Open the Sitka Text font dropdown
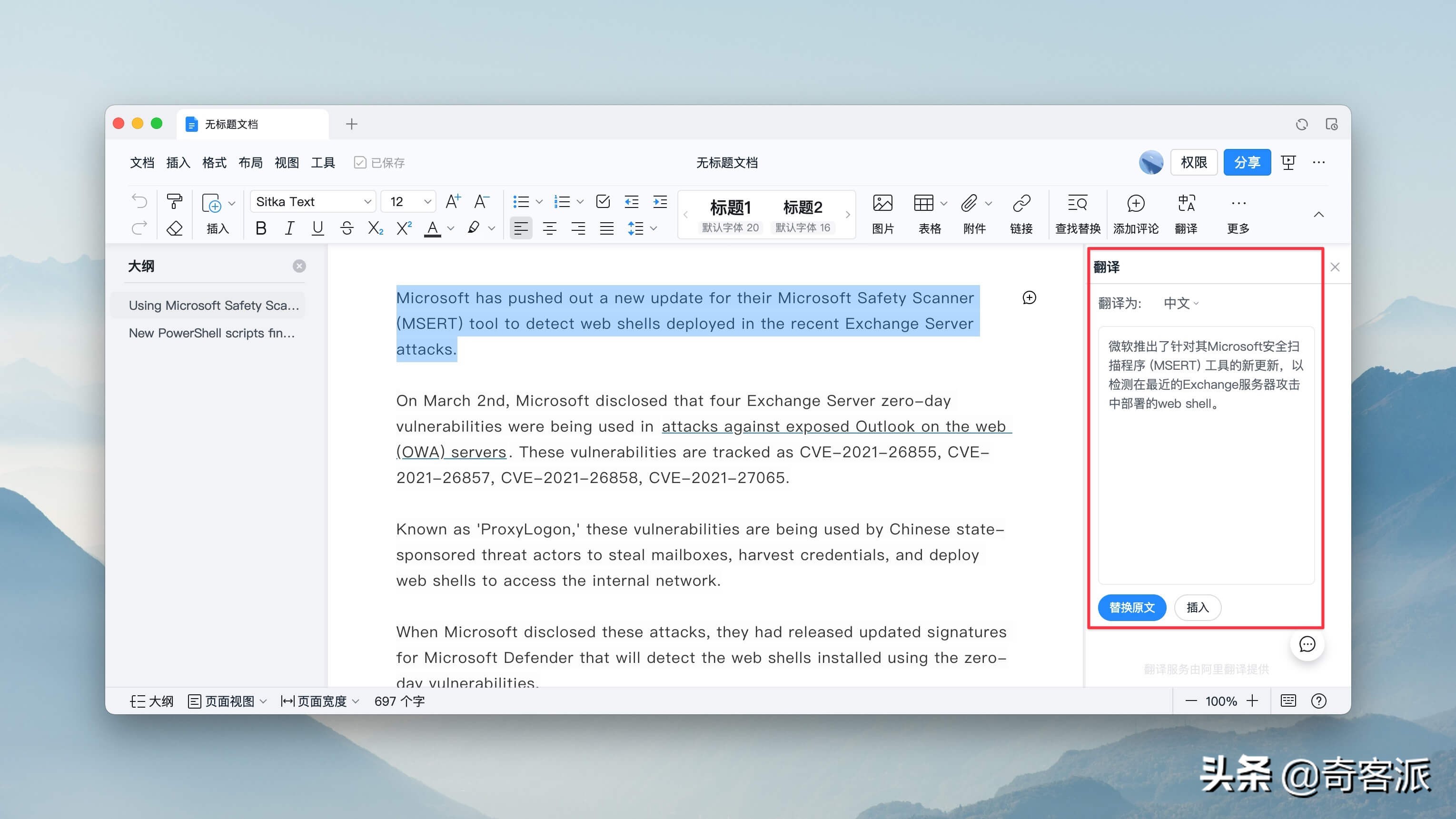This screenshot has height=819, width=1456. pos(313,202)
